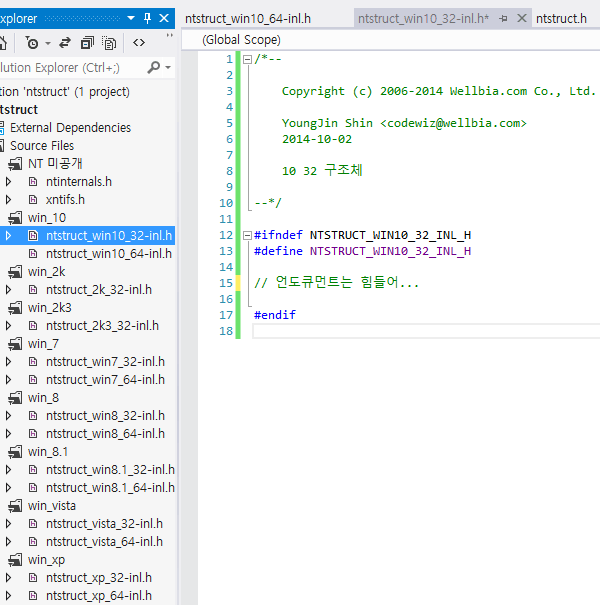Image resolution: width=600 pixels, height=605 pixels.
Task: Click the Collapse All icon
Action: pos(87,43)
